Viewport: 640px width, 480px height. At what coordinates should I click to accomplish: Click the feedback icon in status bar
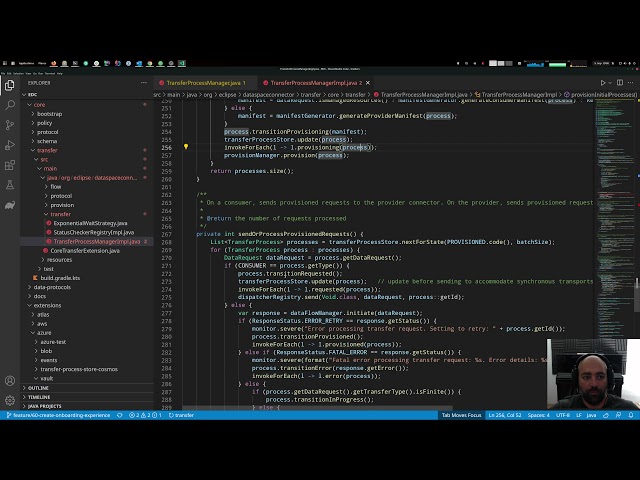click(x=618, y=415)
